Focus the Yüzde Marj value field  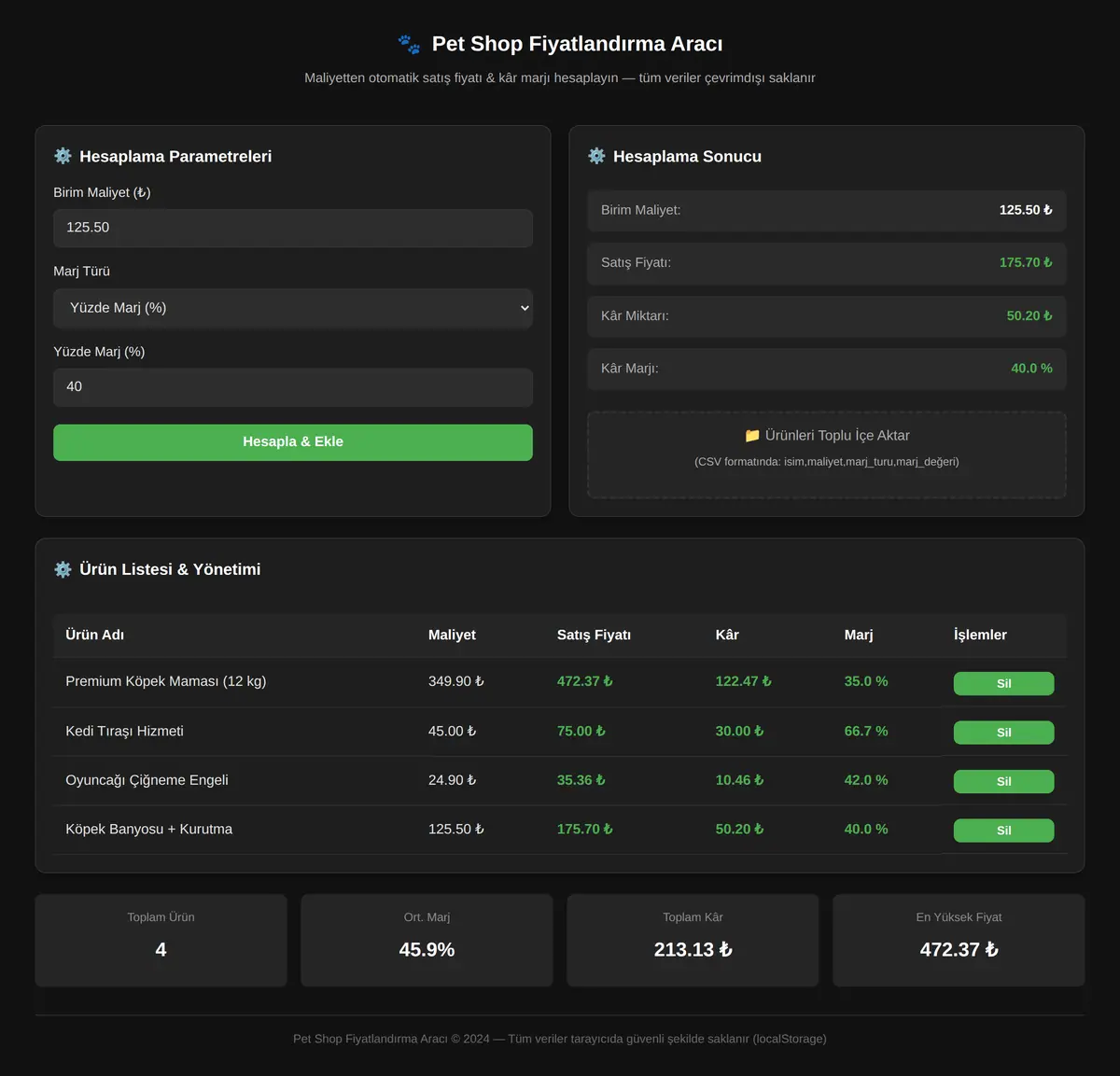click(x=293, y=387)
